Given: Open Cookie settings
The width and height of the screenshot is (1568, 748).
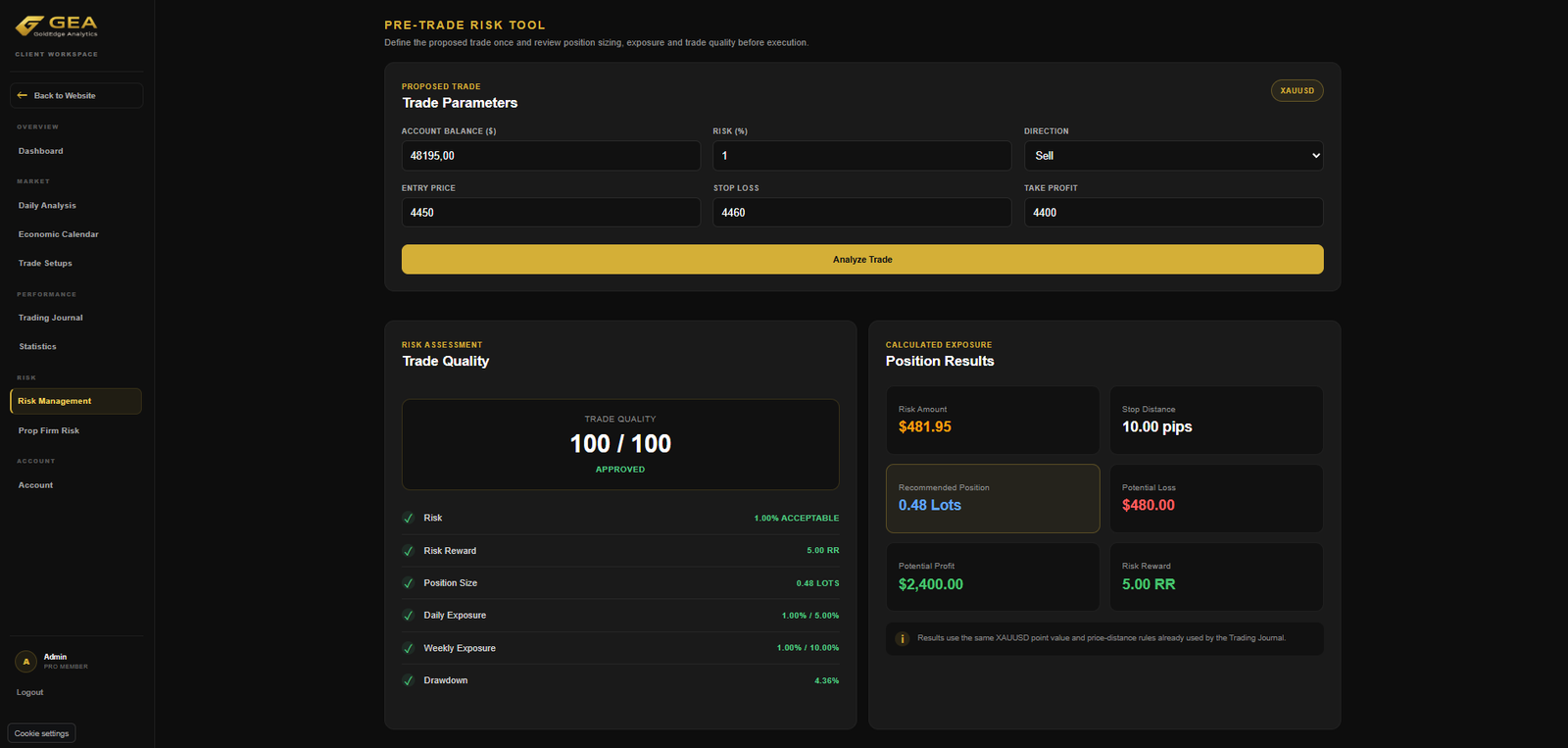Looking at the screenshot, I should (41, 733).
